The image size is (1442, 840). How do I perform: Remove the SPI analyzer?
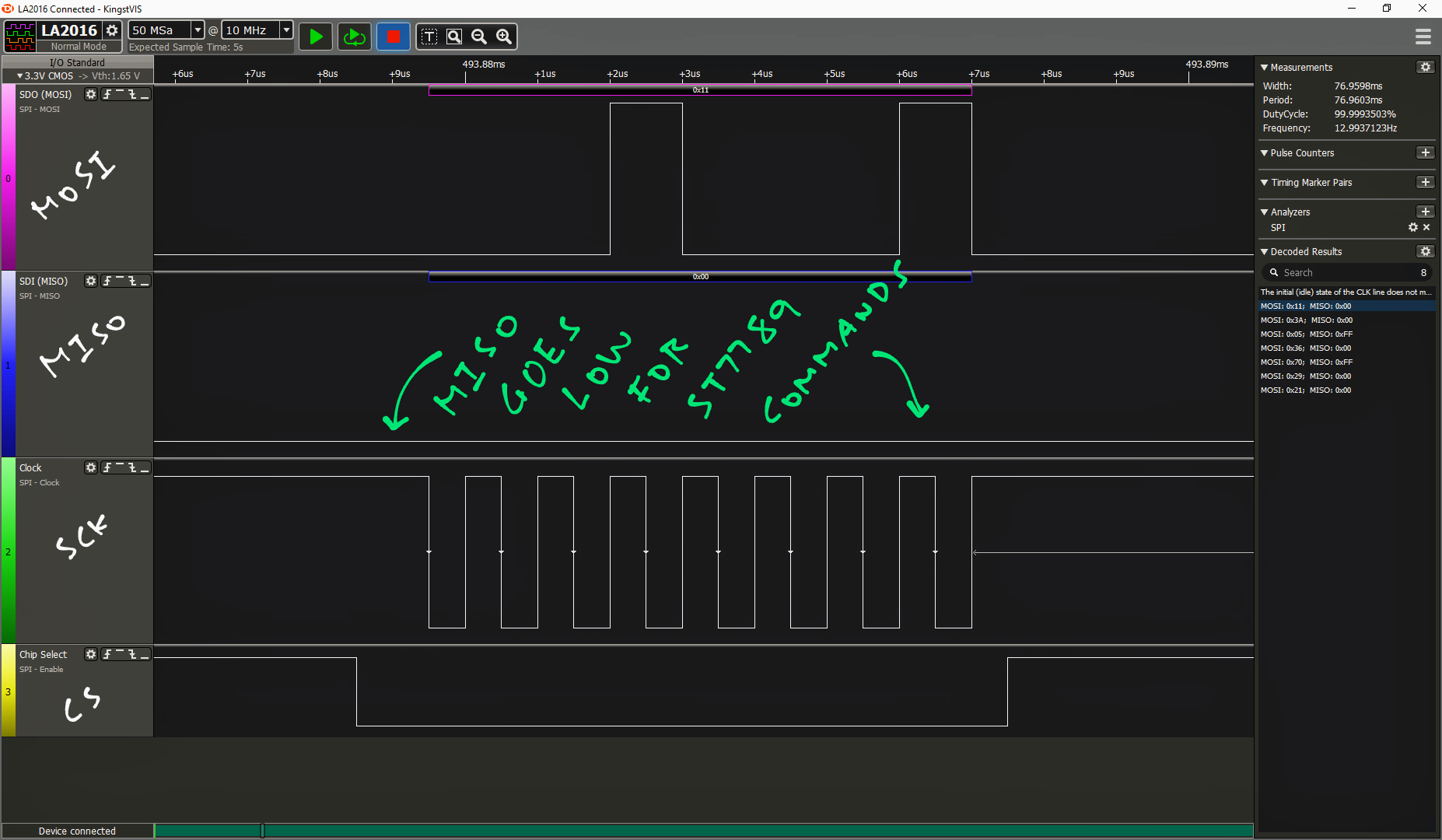pos(1426,227)
